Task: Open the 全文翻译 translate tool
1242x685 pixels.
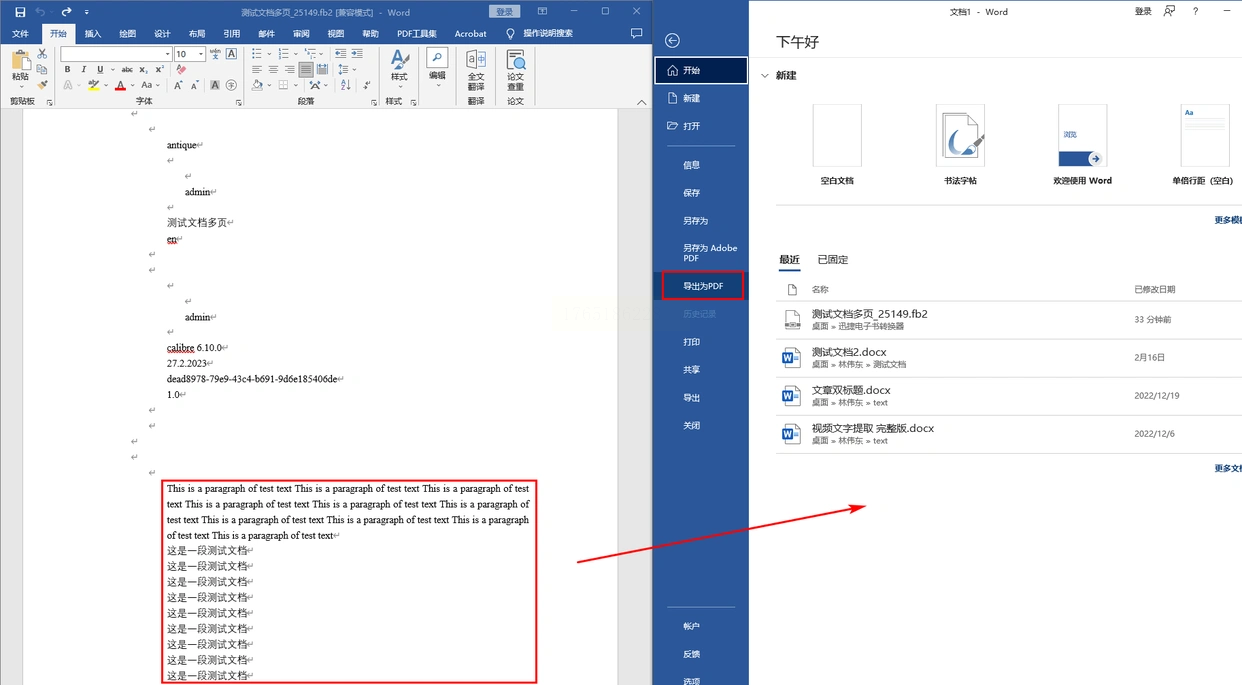Action: [x=476, y=70]
